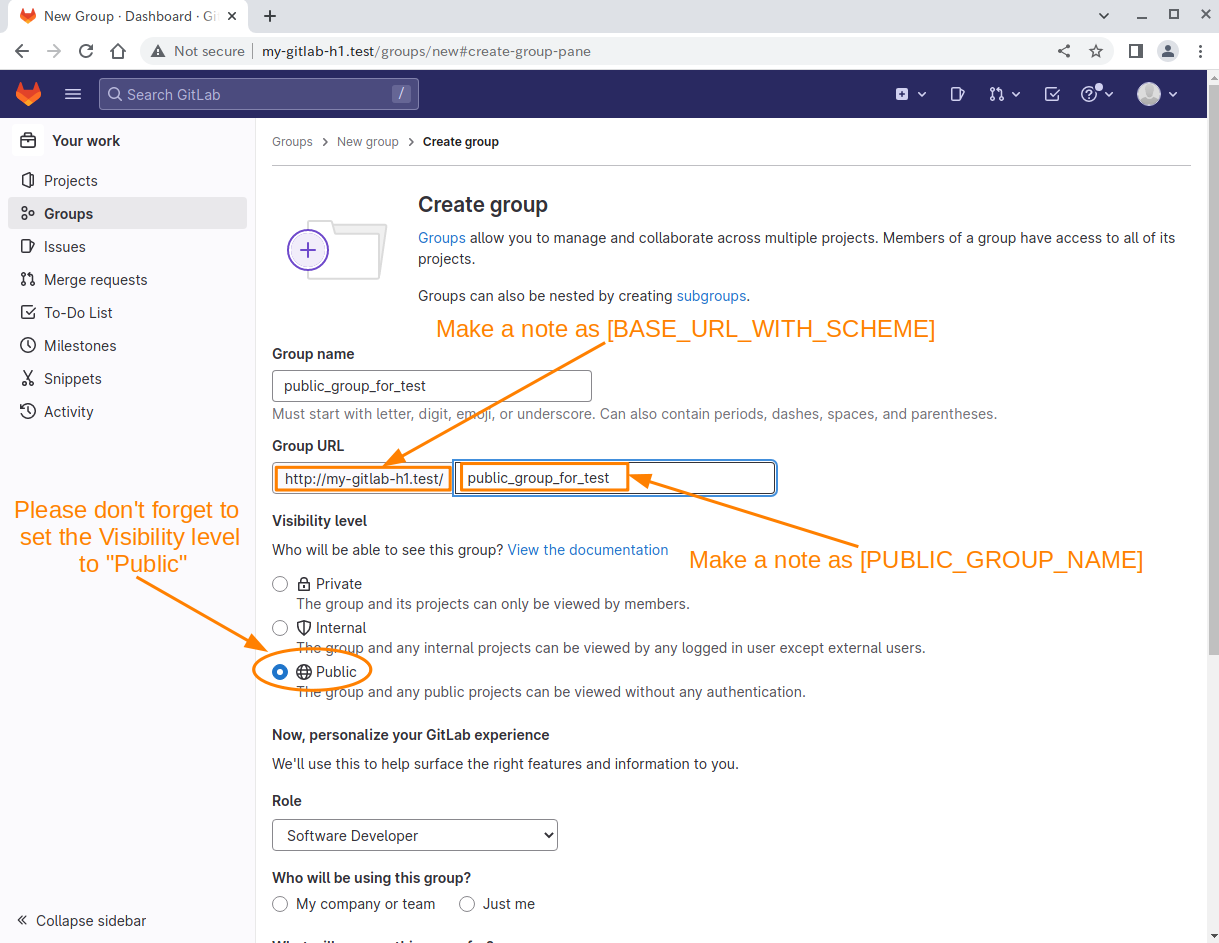Choose 'Just me' radio option

tap(467, 904)
